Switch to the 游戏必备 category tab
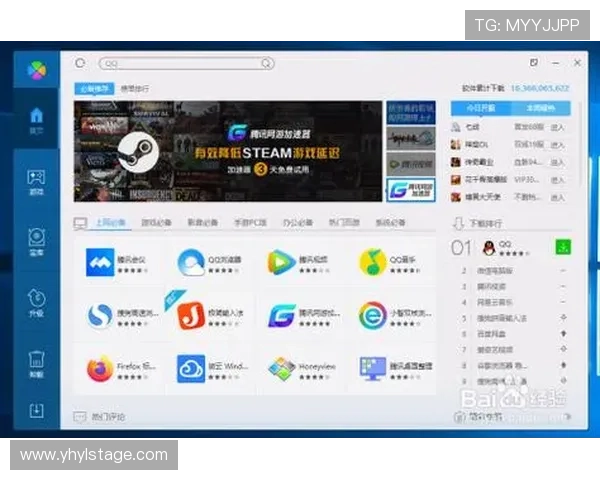Screen dimensions: 600x480 coord(156,222)
